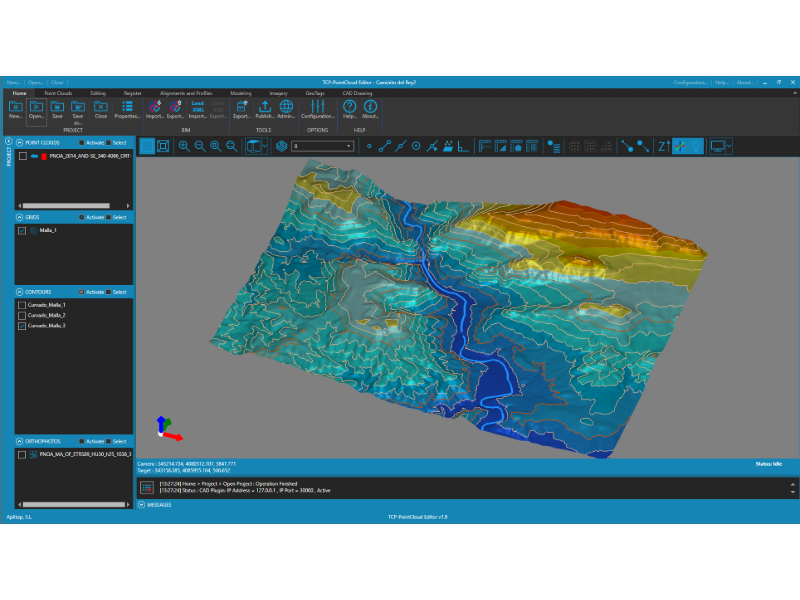This screenshot has width=800, height=600.
Task: Collapse the Point Clouds panel section
Action: 19,143
